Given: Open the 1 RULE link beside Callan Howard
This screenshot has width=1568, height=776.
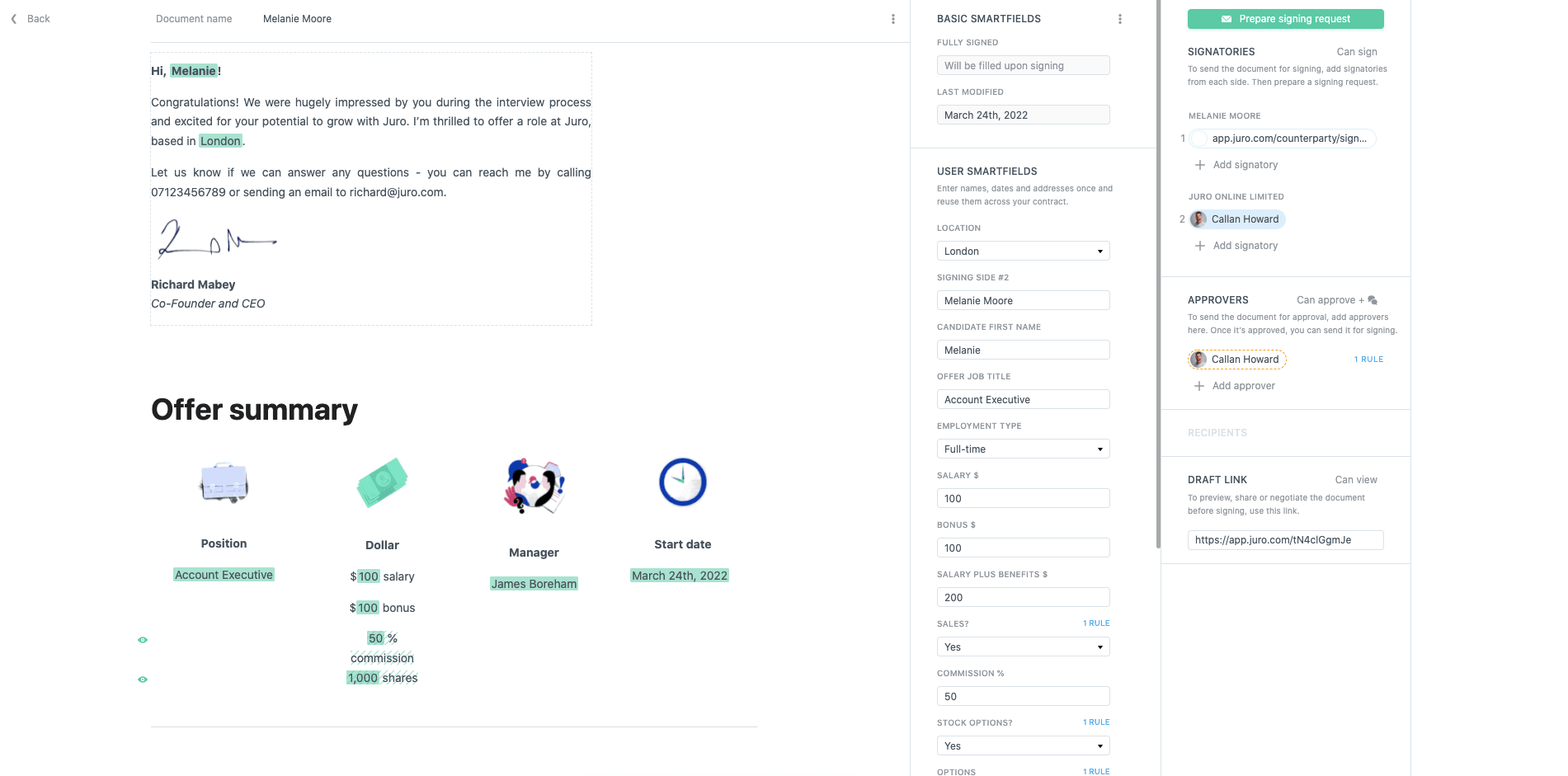Looking at the screenshot, I should 1368,359.
